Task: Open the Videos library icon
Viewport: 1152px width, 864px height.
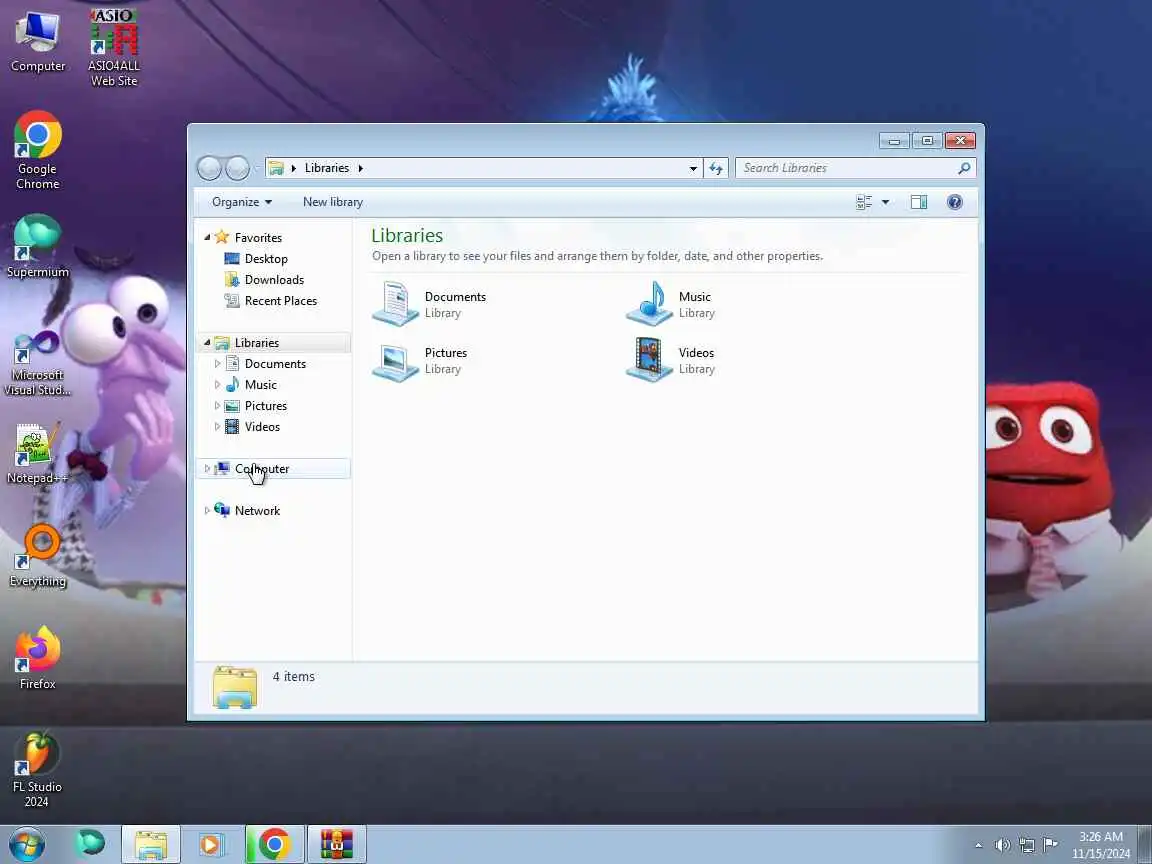Action: pyautogui.click(x=649, y=360)
